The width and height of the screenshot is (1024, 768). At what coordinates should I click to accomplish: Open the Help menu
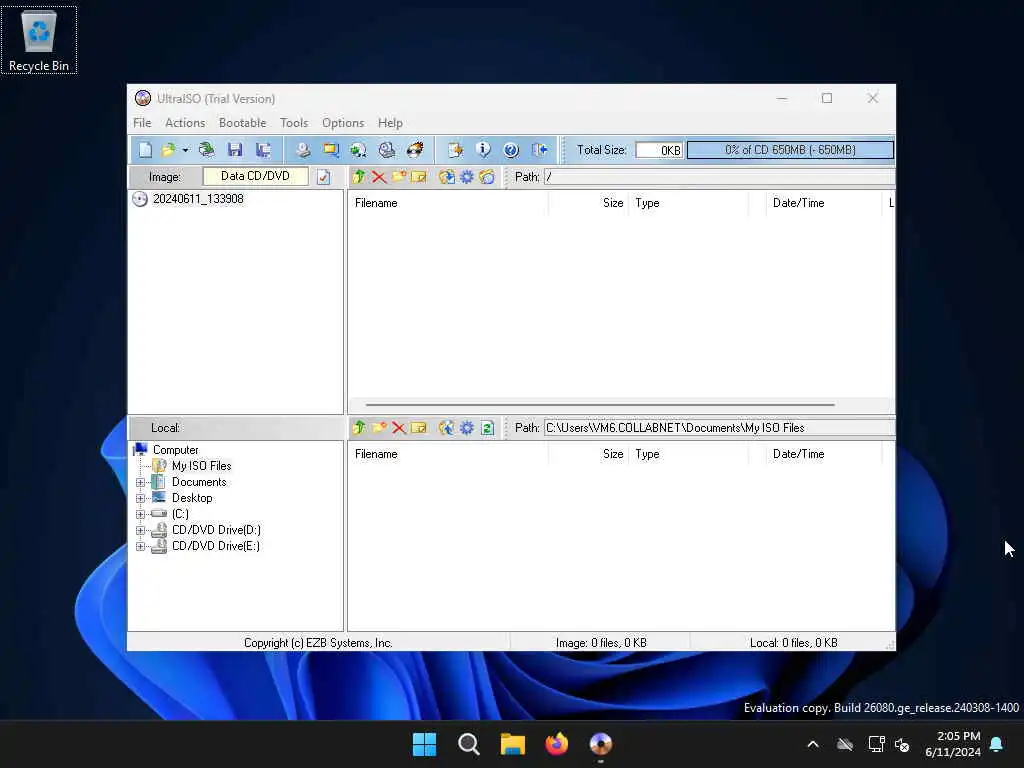point(390,123)
